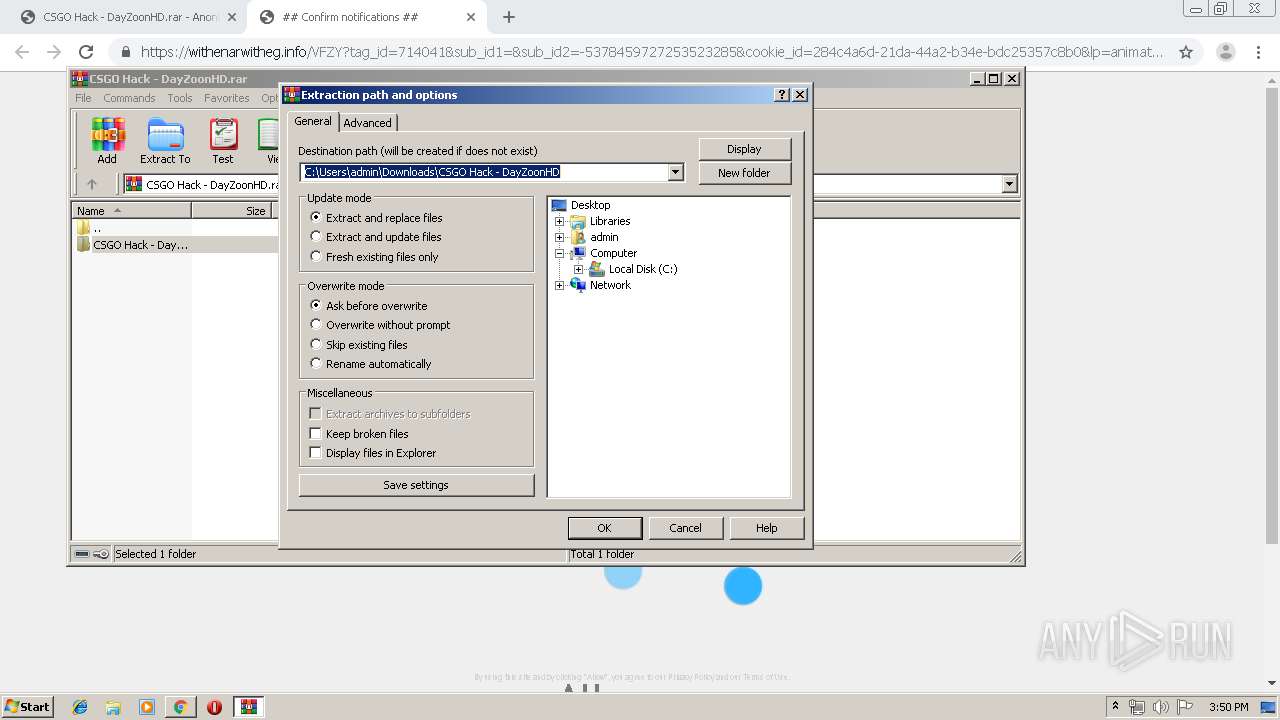Open the file explorer taskbar icon
This screenshot has width=1280, height=720.
click(113, 707)
